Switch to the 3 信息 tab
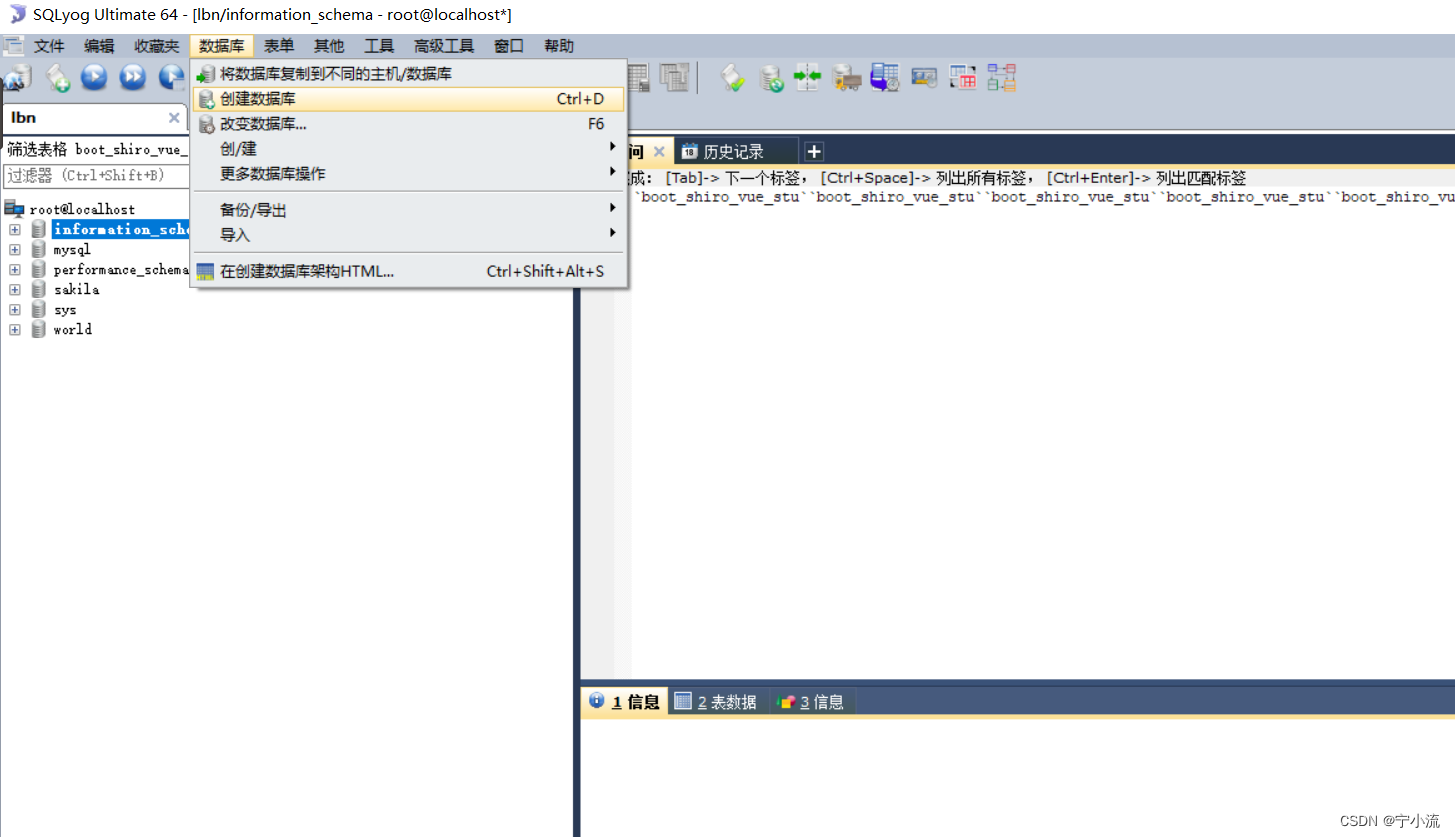The image size is (1455, 837). [x=811, y=702]
